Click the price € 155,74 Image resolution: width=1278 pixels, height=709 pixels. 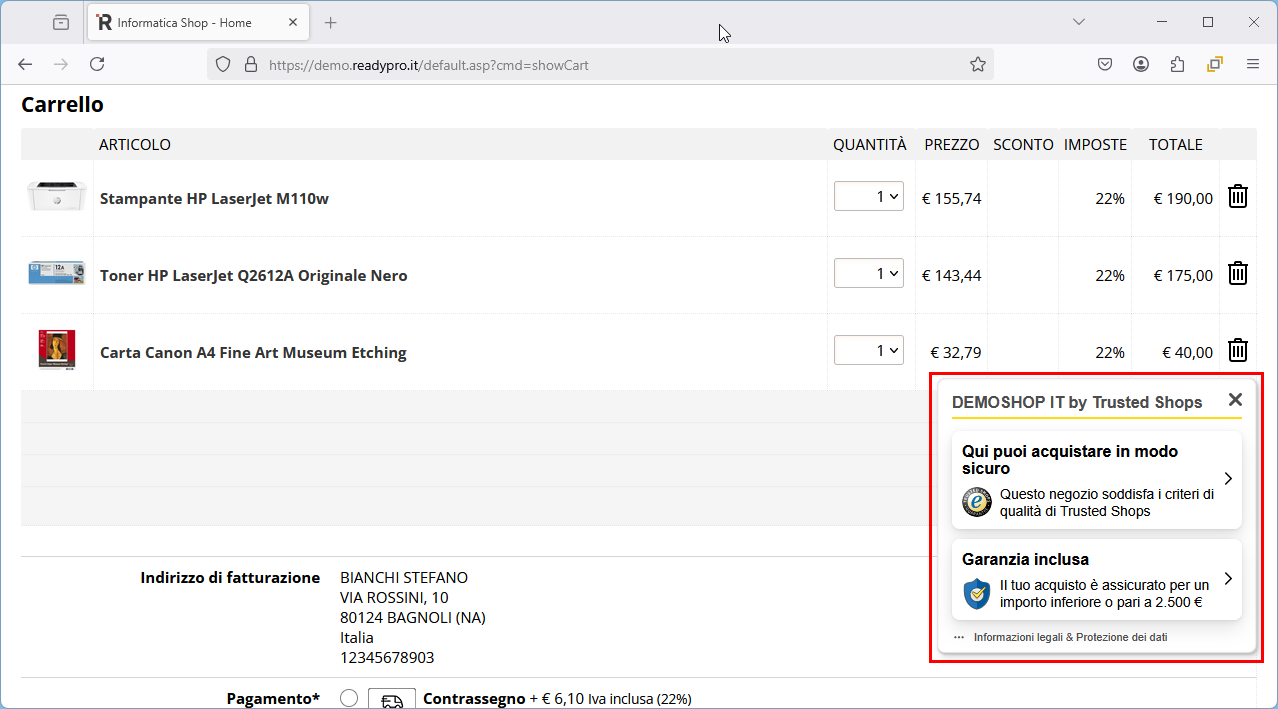point(951,198)
